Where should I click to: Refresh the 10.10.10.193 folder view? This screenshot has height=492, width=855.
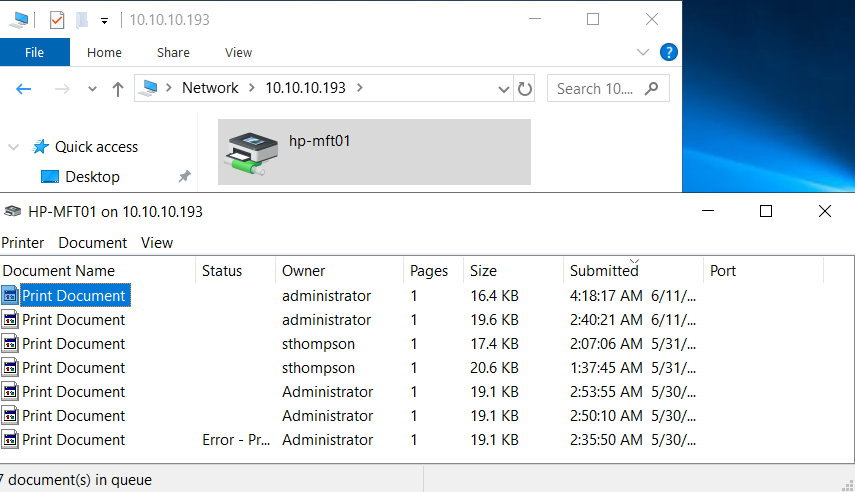(x=525, y=88)
